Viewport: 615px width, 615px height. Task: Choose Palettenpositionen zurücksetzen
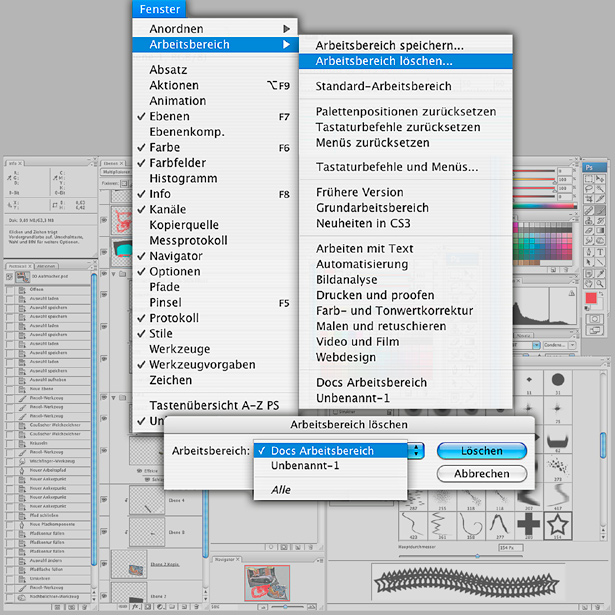click(406, 111)
